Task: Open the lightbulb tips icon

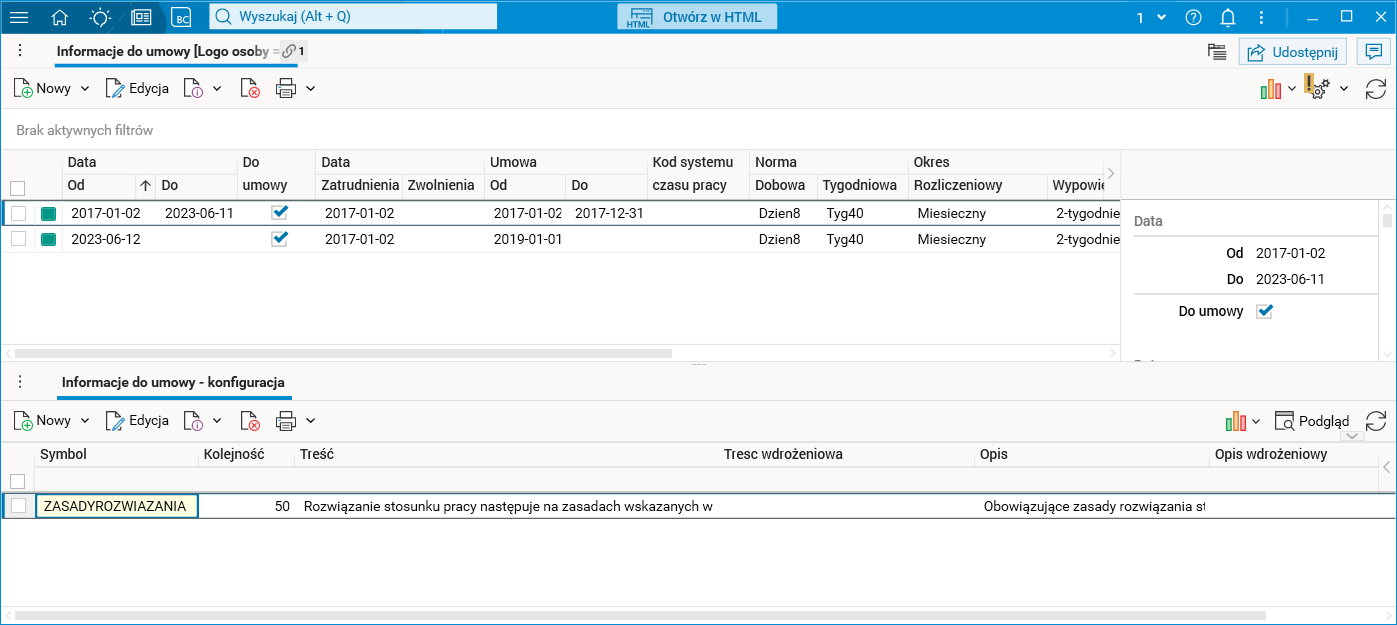Action: click(100, 17)
